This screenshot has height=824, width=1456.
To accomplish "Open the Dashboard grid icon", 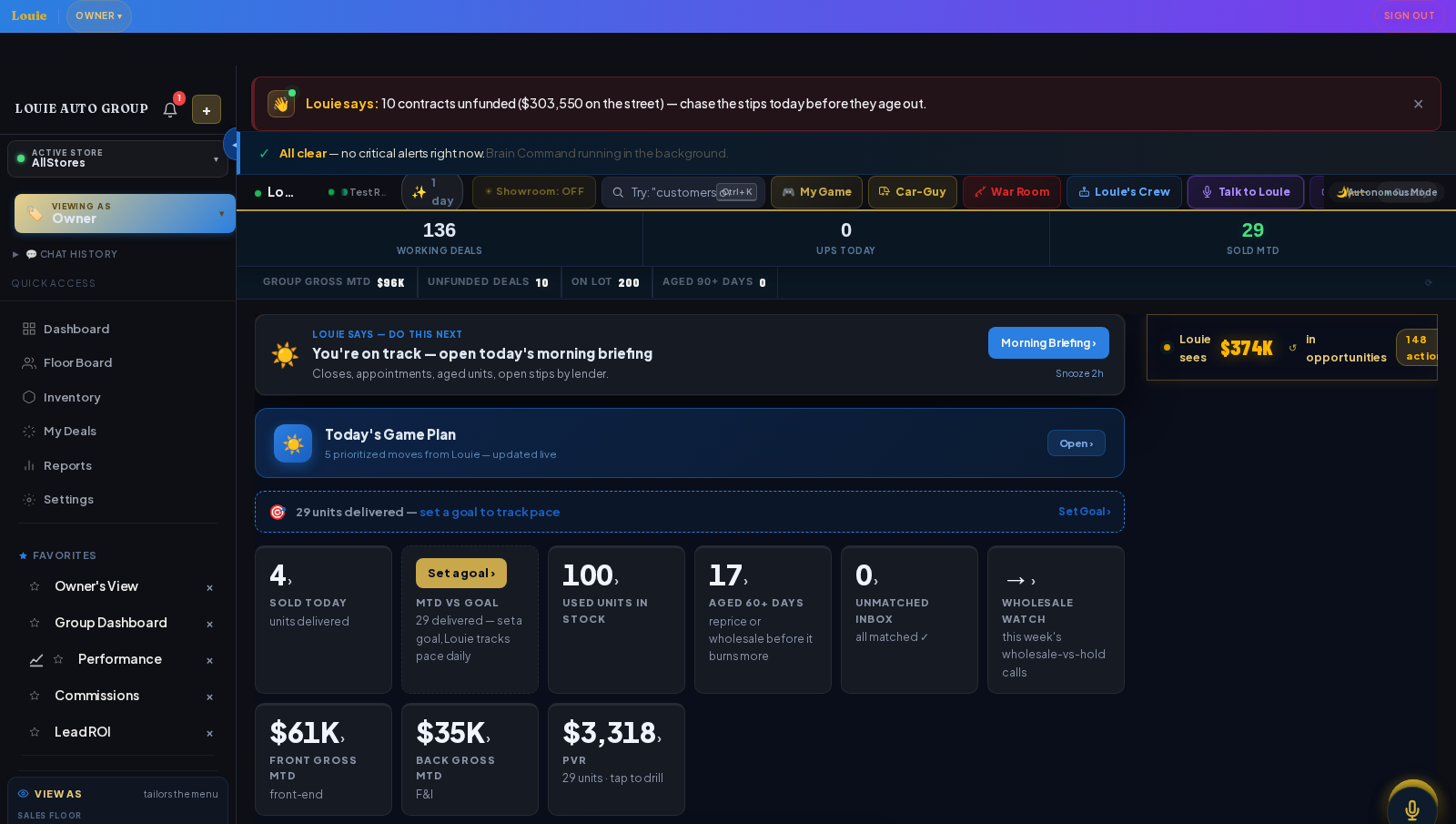I will [29, 329].
